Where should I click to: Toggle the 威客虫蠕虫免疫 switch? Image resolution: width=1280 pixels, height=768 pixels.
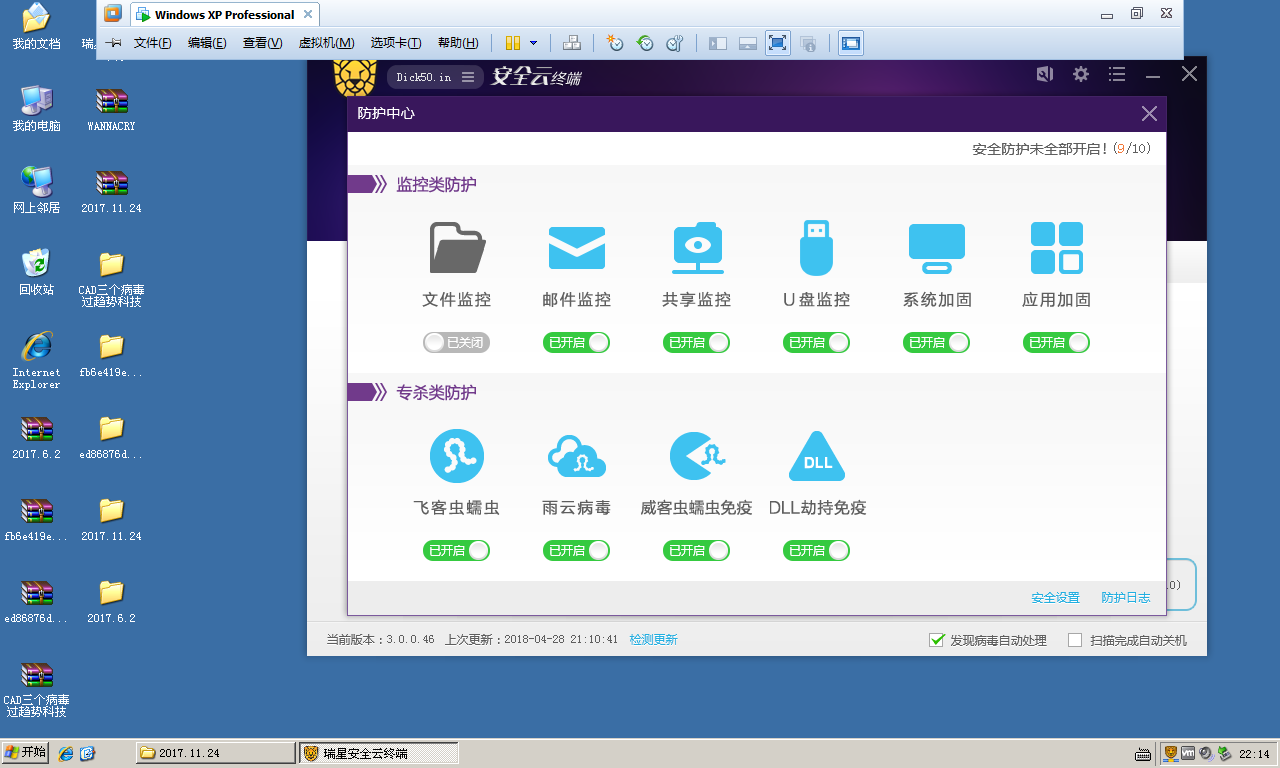pyautogui.click(x=697, y=551)
